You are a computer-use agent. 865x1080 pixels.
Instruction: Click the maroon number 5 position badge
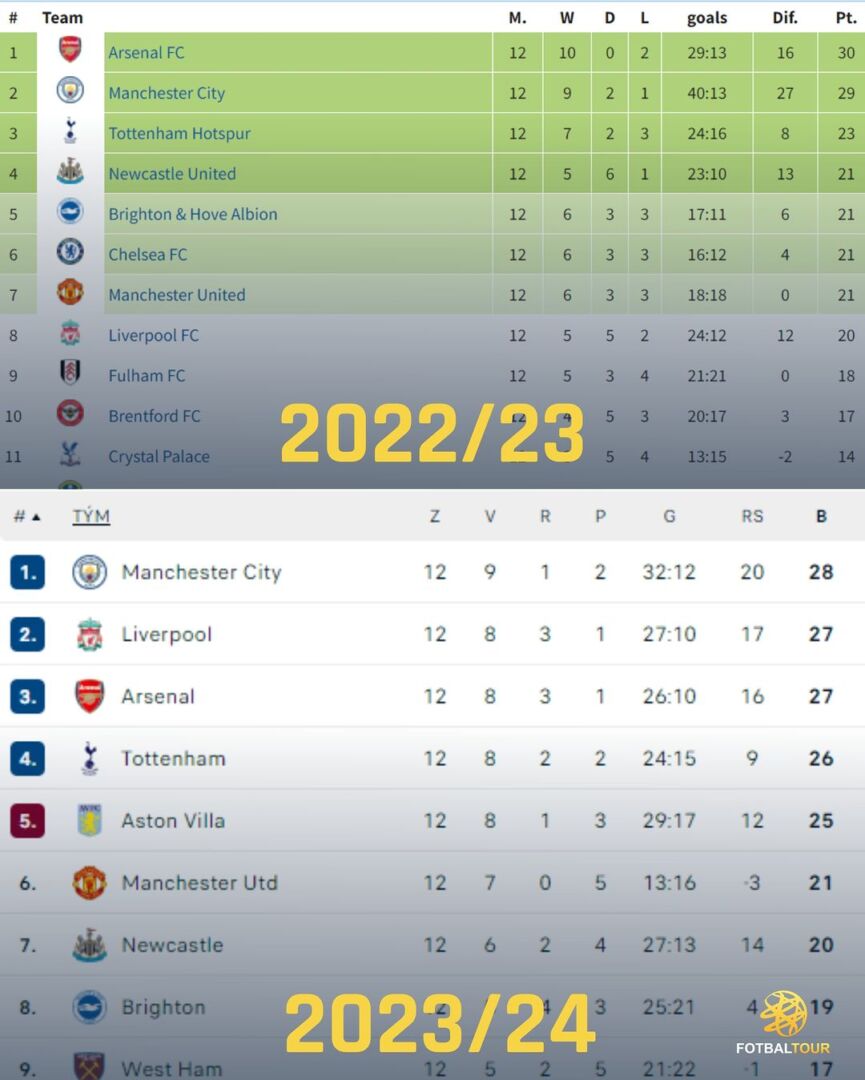pyautogui.click(x=27, y=821)
